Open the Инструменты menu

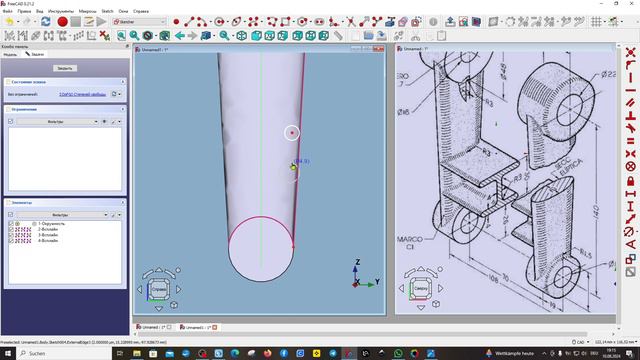[61, 11]
